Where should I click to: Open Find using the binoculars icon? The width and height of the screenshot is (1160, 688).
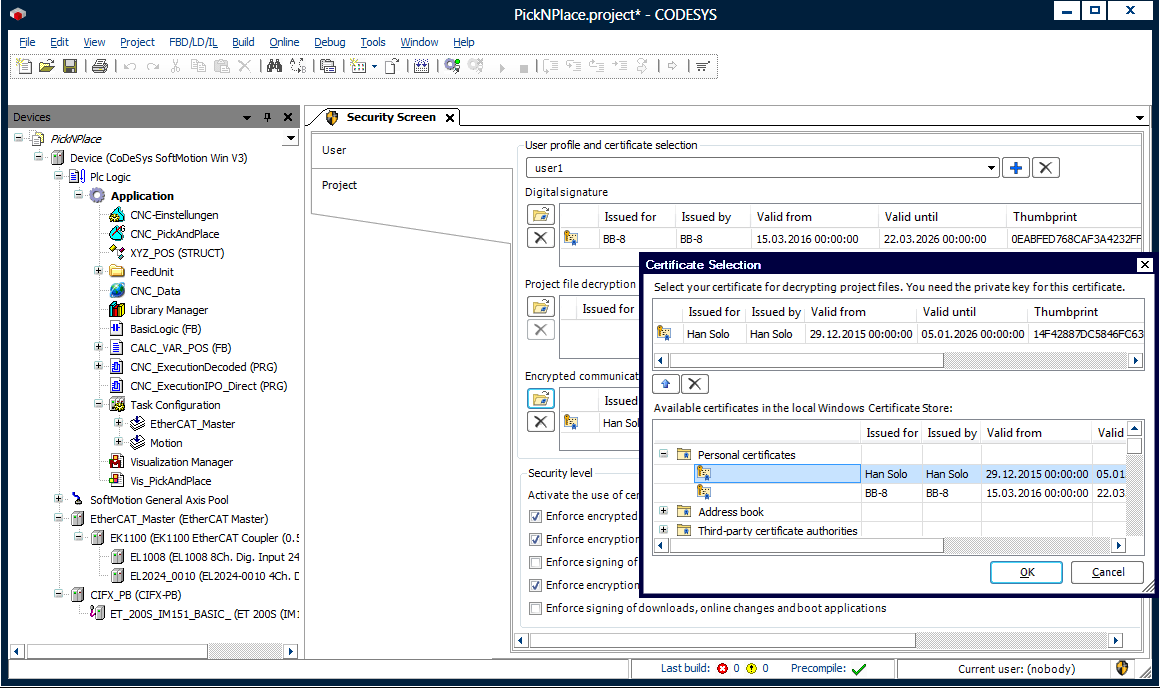pyautogui.click(x=274, y=66)
